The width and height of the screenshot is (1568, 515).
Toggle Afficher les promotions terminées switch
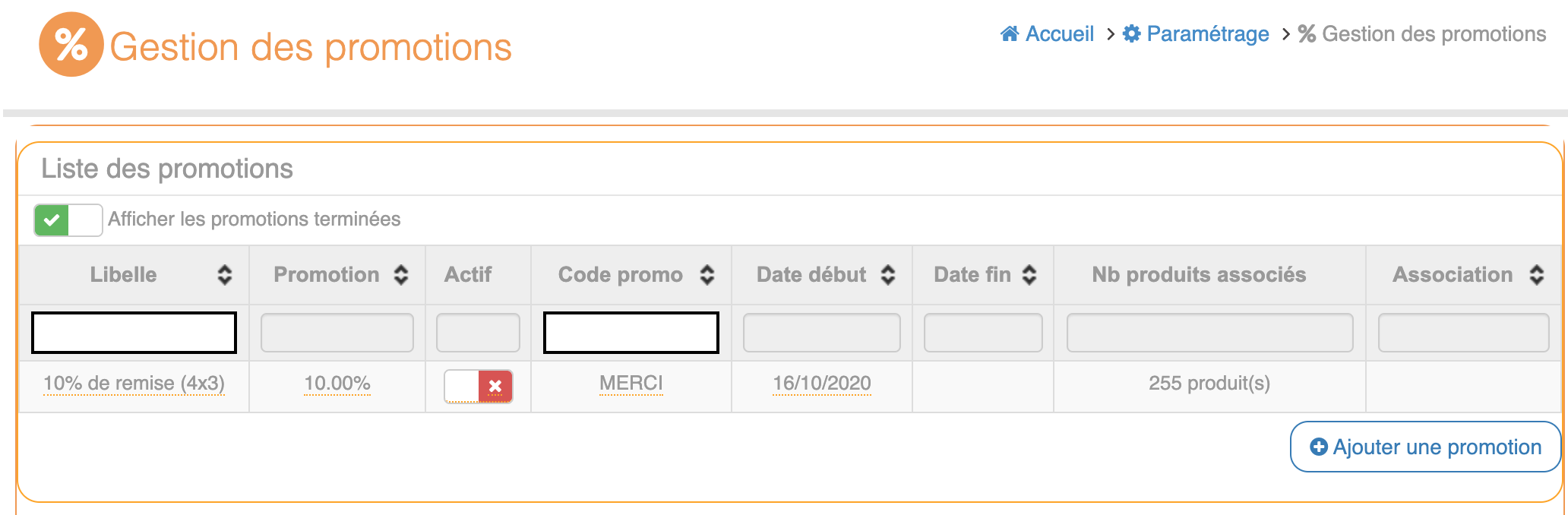(x=68, y=220)
